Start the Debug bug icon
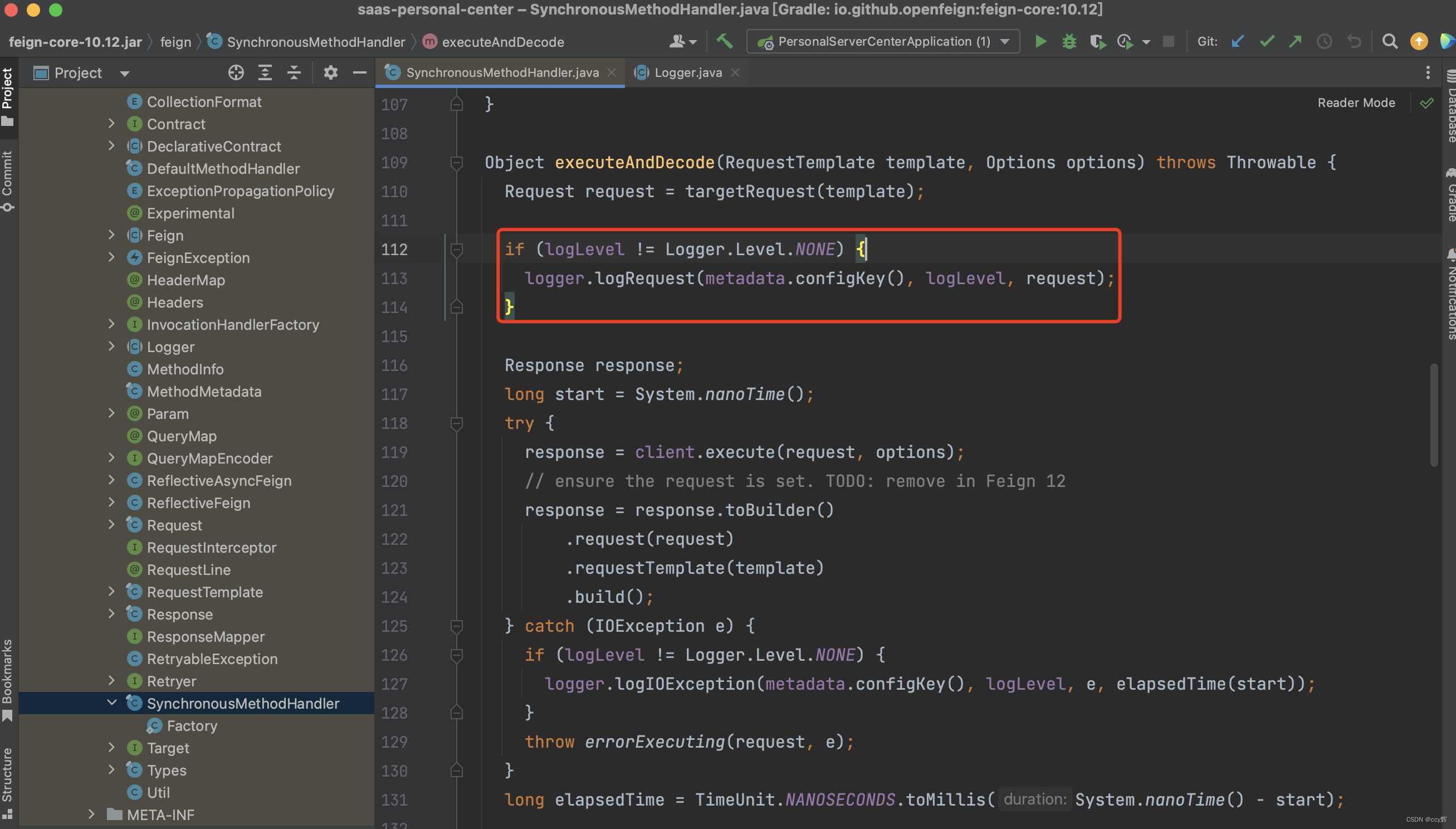Viewport: 1456px width, 829px height. pyautogui.click(x=1069, y=42)
